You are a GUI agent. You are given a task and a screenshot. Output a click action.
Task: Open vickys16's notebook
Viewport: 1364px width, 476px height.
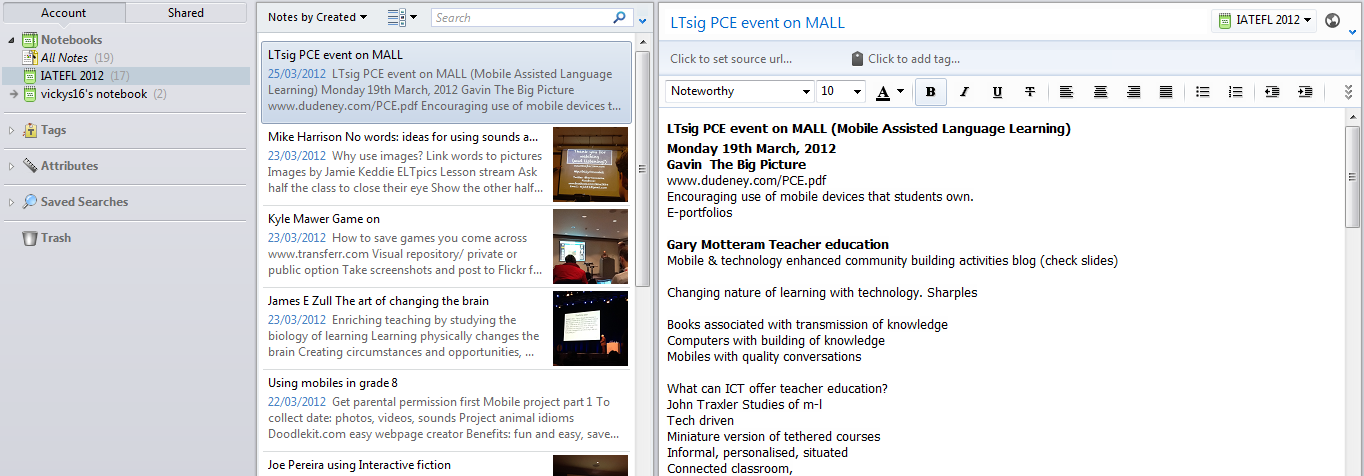tap(94, 94)
